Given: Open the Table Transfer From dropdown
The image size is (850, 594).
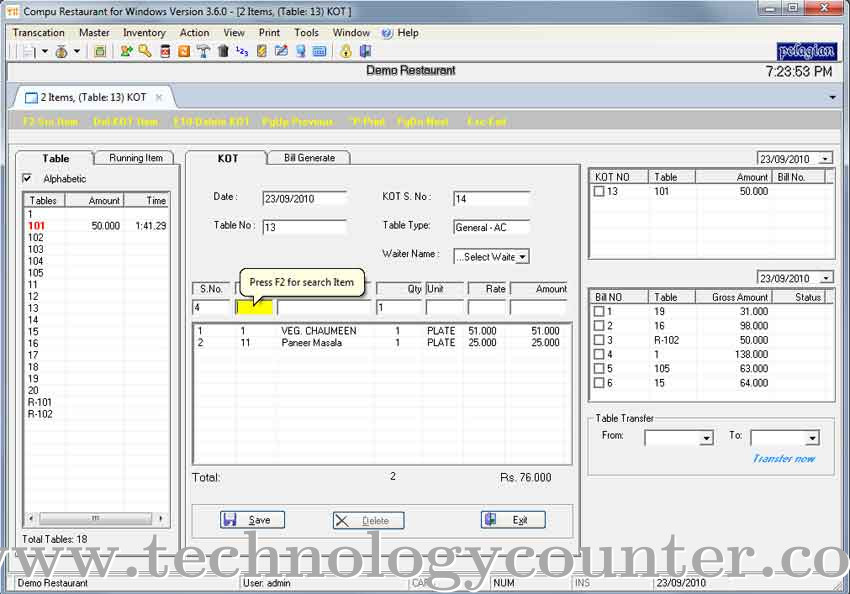Looking at the screenshot, I should click(x=706, y=437).
